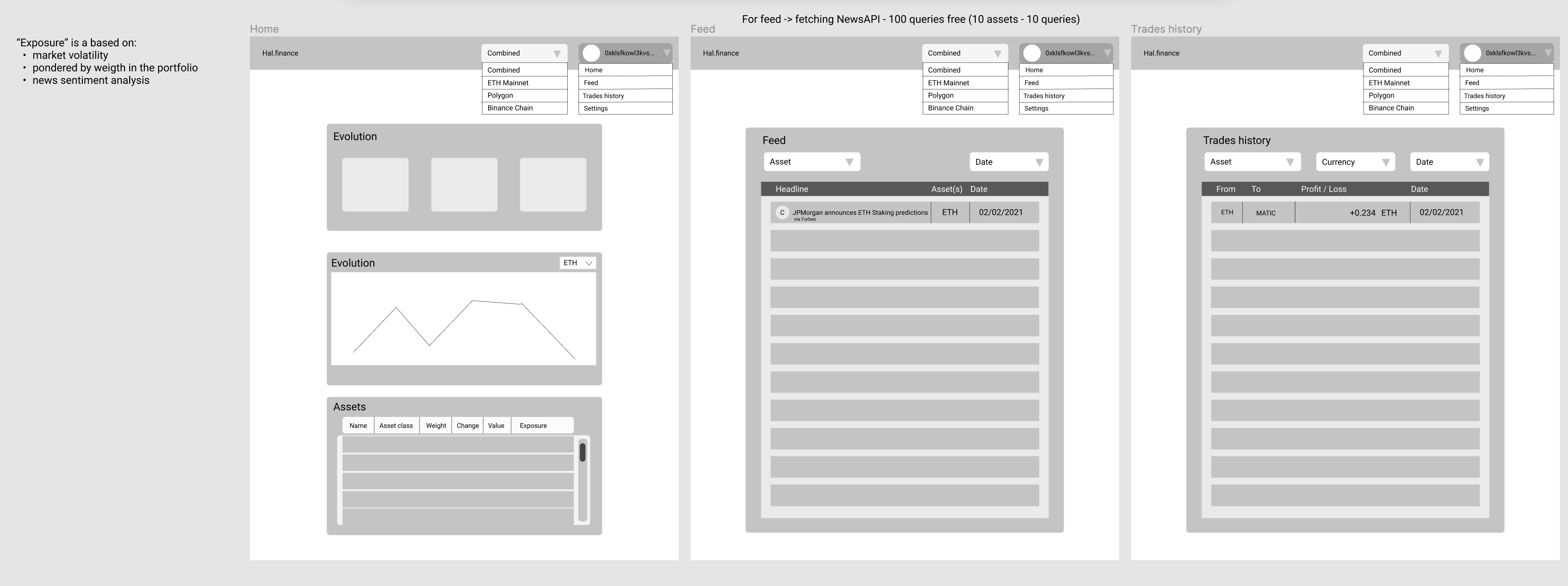The image size is (1568, 586).
Task: Select the Exposure column header in Assets table
Action: coord(532,425)
